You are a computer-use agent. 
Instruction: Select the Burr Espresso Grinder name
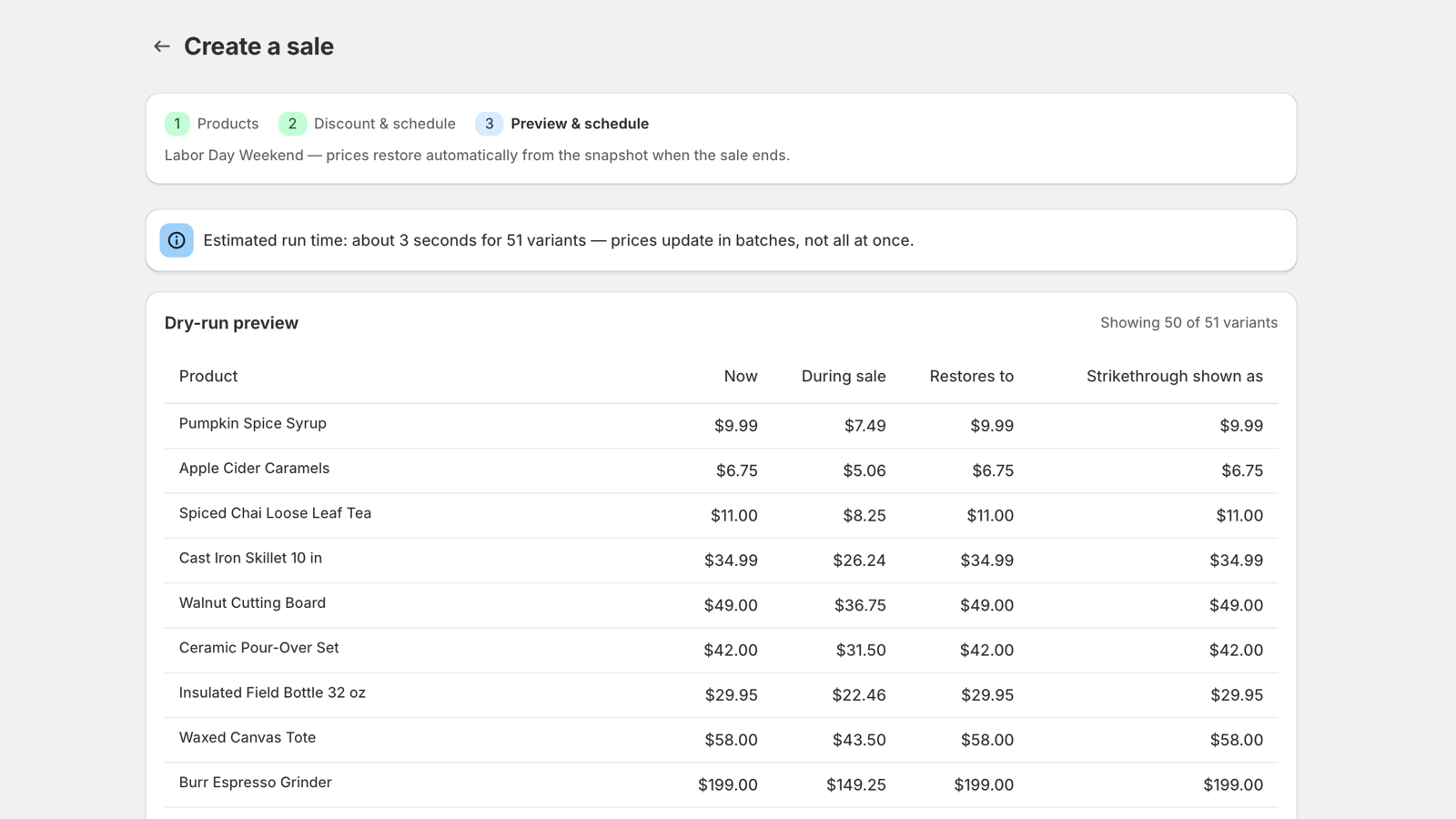coord(255,783)
